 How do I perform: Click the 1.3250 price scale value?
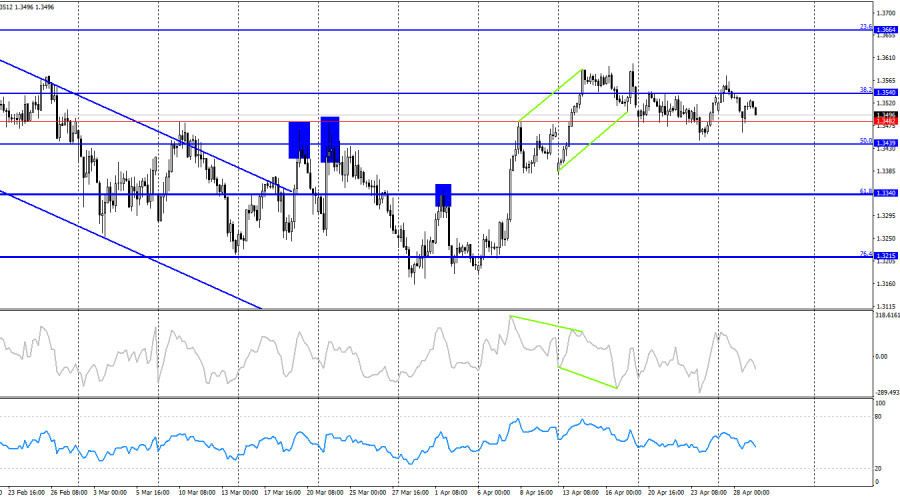(887, 238)
